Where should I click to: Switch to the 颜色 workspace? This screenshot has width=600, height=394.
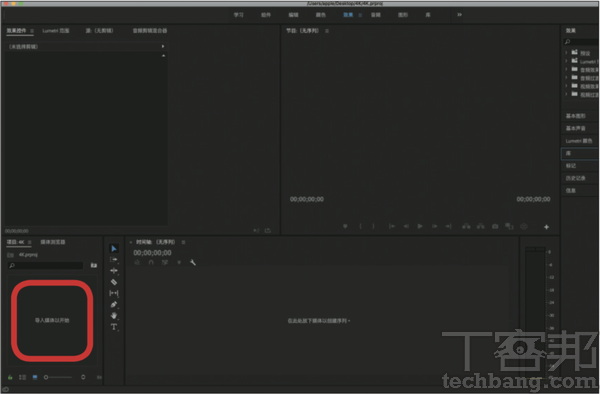click(321, 15)
